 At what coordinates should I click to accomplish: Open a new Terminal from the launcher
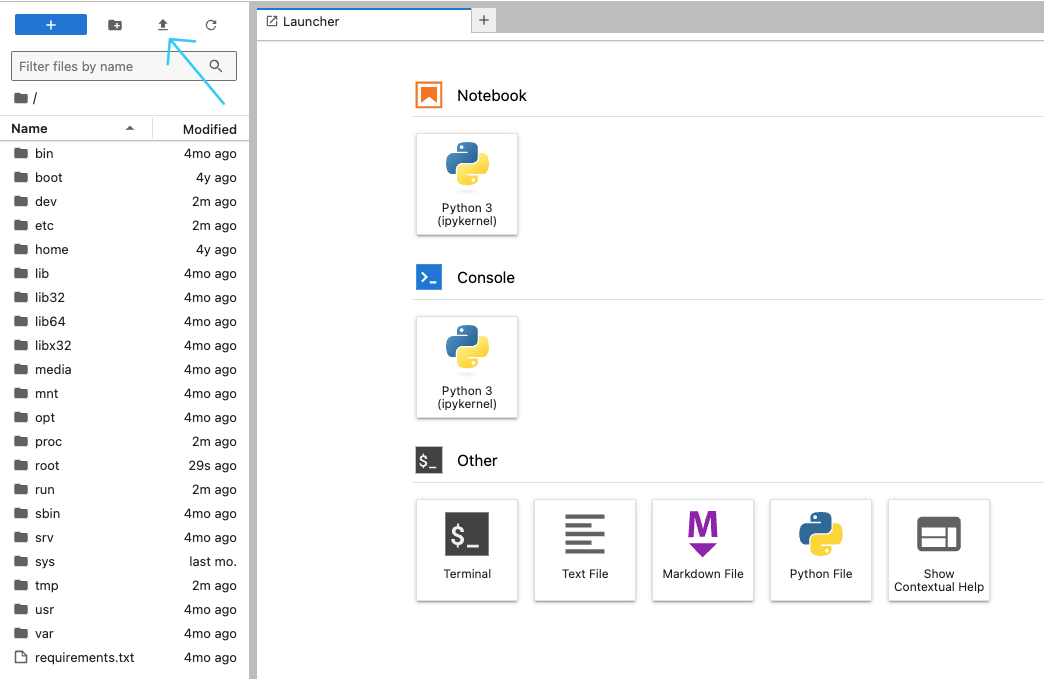[x=467, y=550]
